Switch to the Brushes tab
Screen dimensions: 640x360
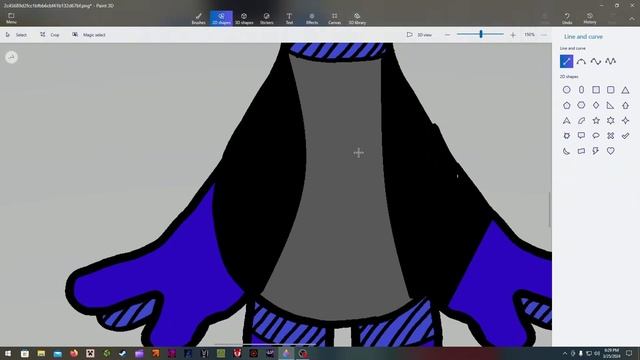[x=198, y=18]
